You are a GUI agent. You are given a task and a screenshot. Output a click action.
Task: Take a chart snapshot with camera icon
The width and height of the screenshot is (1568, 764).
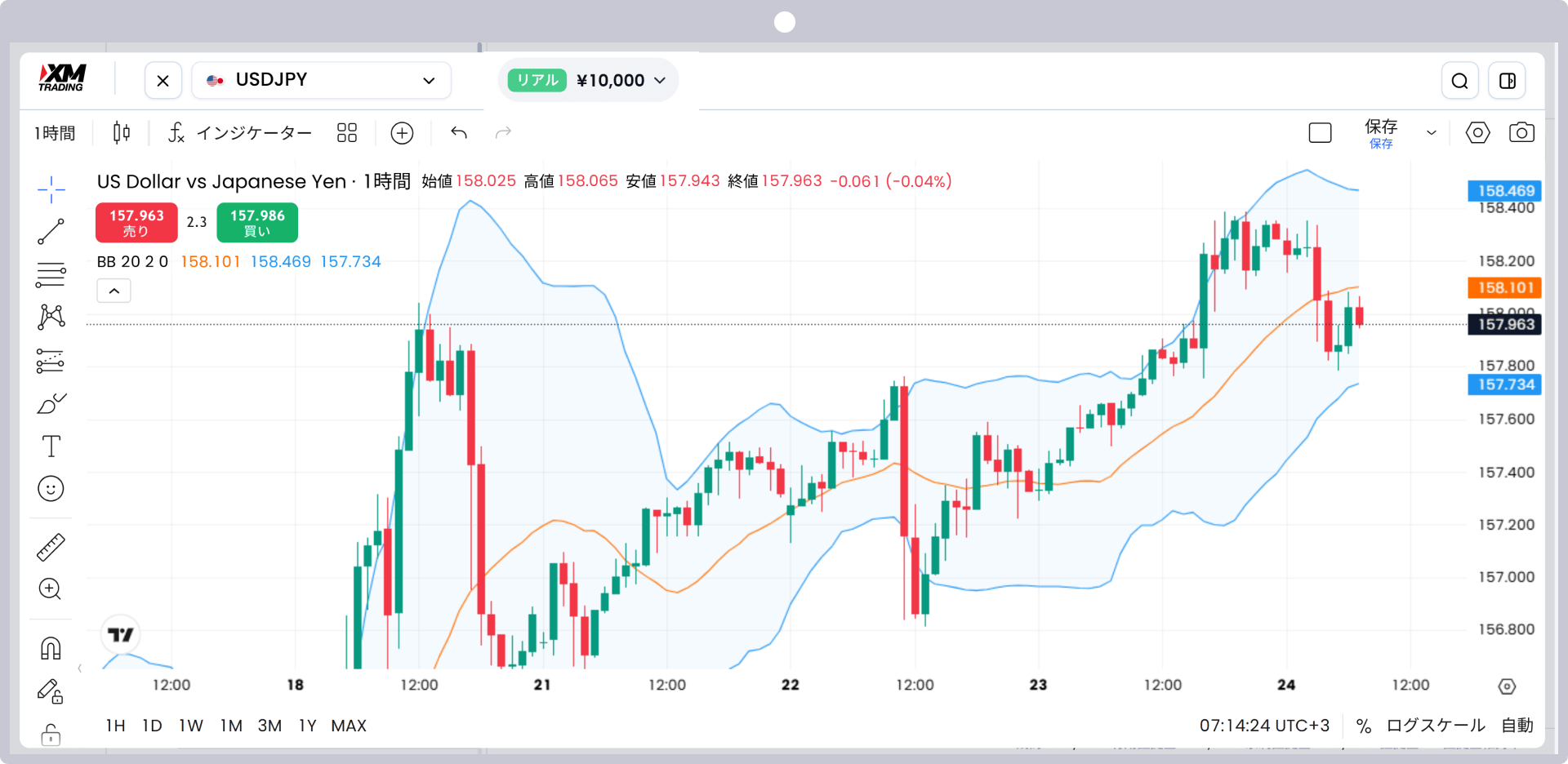coord(1521,132)
